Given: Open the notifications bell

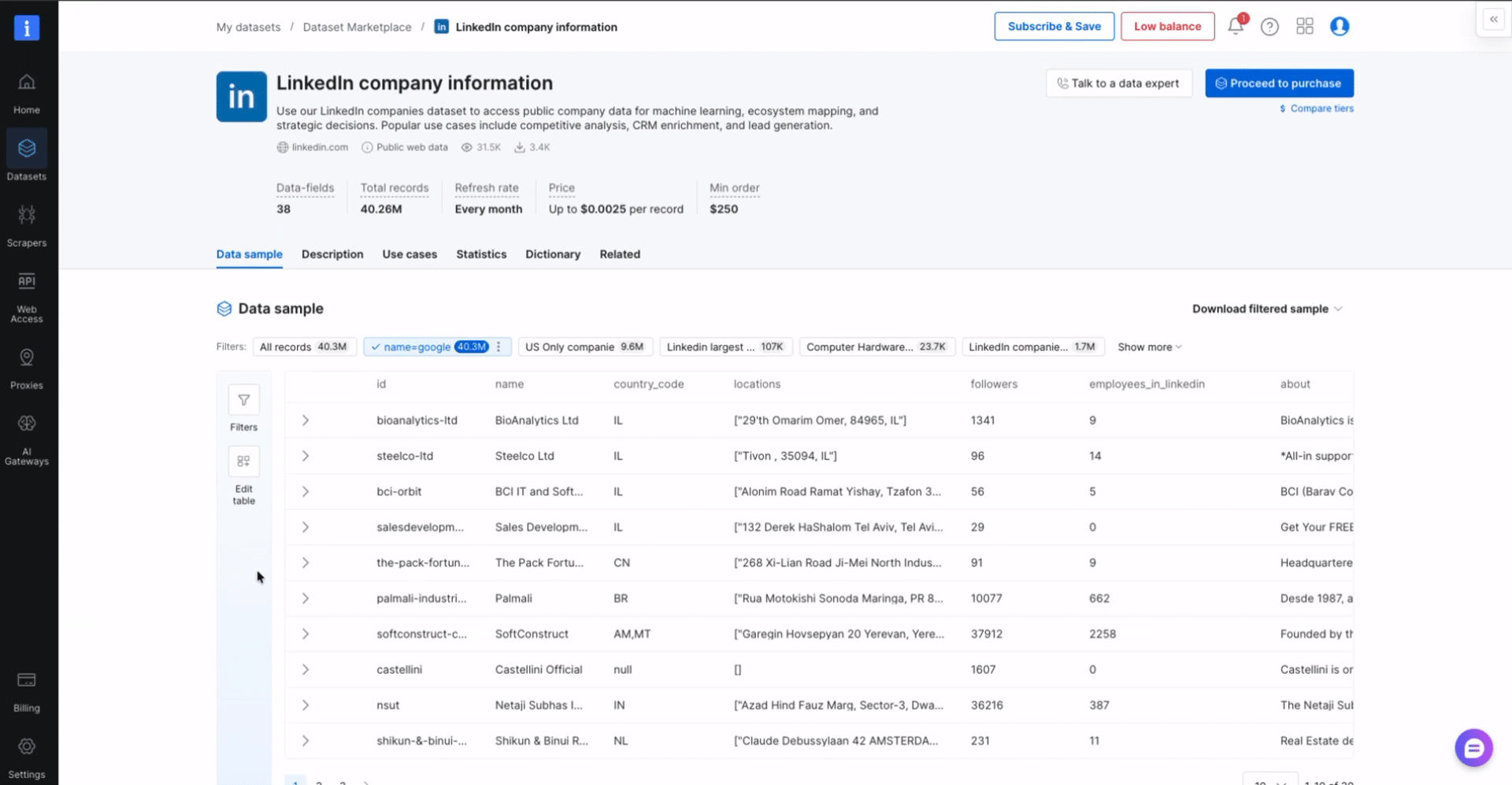Looking at the screenshot, I should point(1236,26).
